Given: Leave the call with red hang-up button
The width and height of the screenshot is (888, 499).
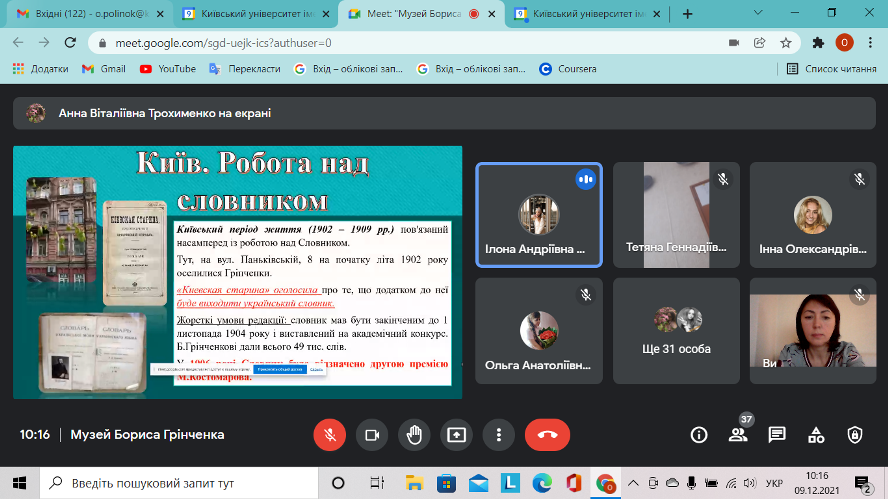Looking at the screenshot, I should (x=547, y=435).
